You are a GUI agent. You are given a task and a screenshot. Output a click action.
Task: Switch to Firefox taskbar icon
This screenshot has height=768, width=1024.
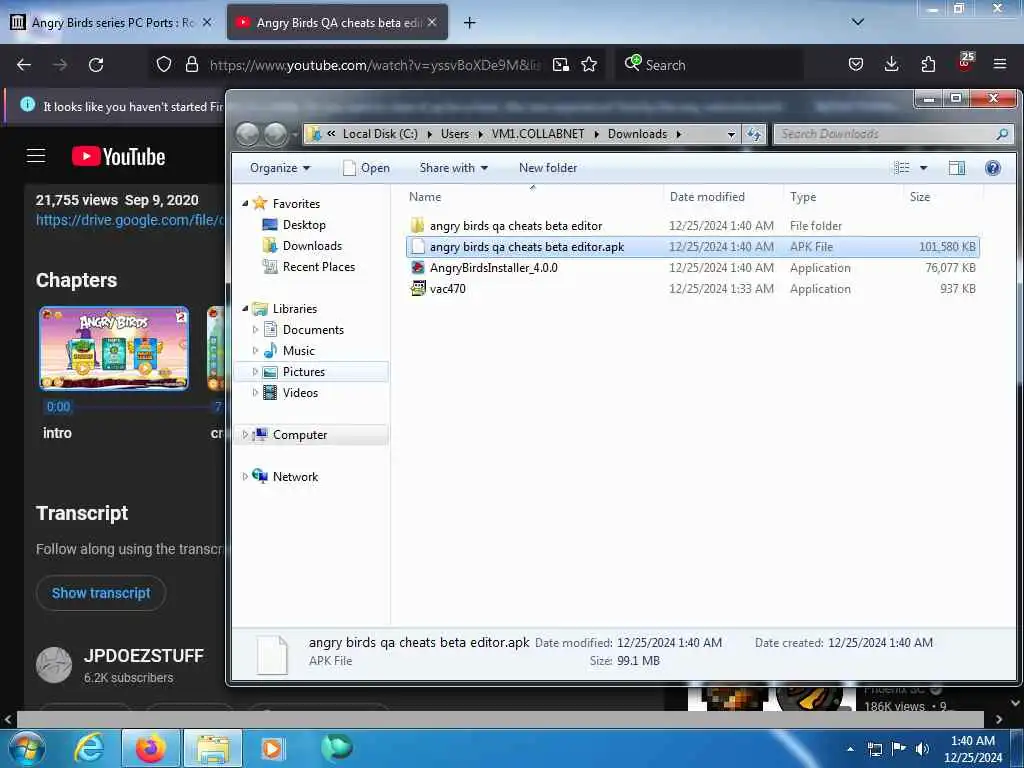pyautogui.click(x=151, y=748)
